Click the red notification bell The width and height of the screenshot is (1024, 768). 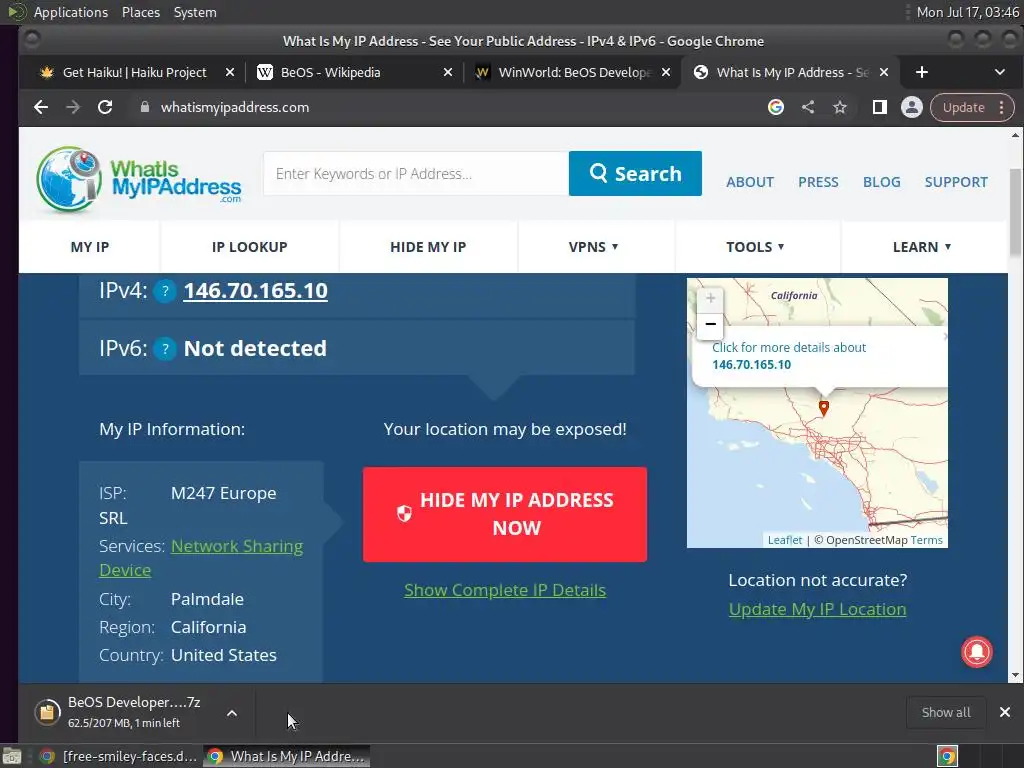point(977,652)
